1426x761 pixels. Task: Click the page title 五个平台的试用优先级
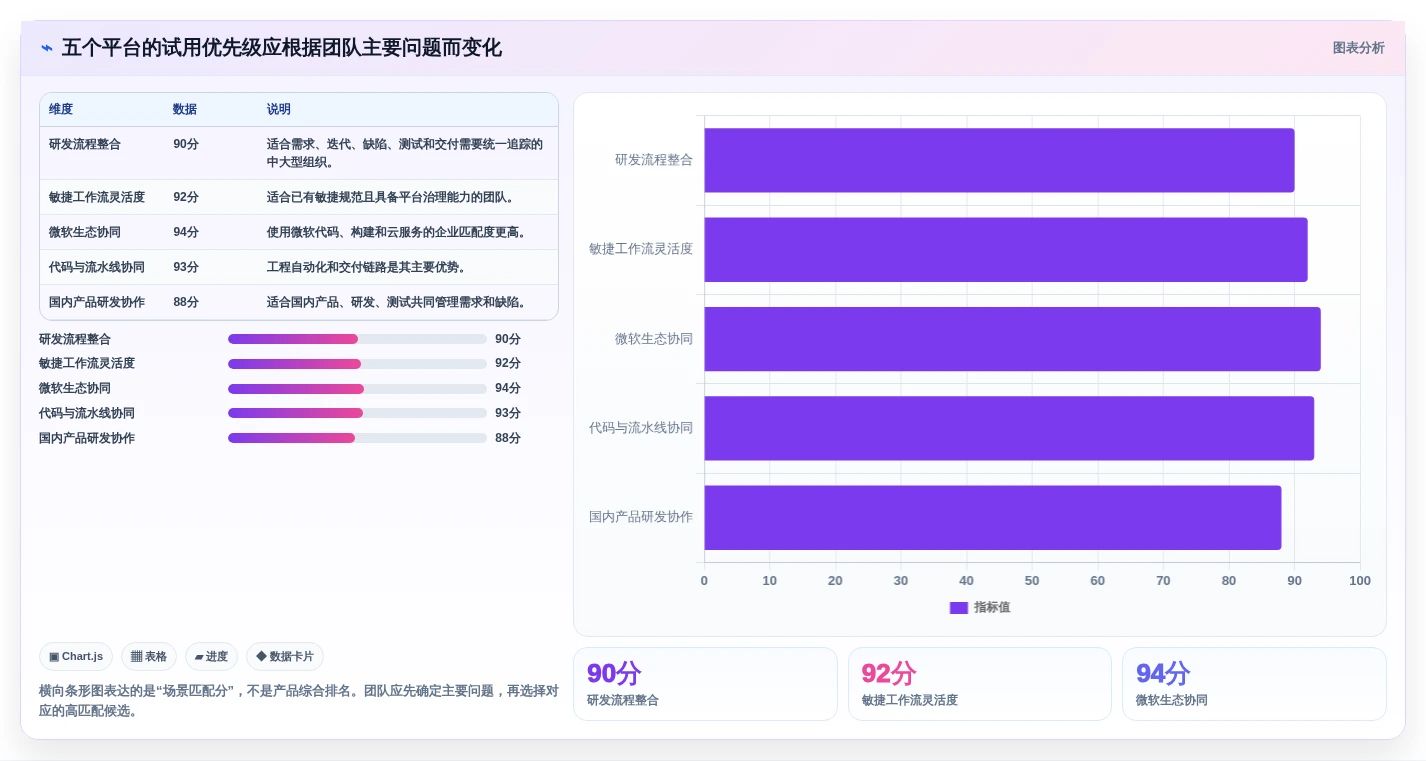click(x=282, y=48)
